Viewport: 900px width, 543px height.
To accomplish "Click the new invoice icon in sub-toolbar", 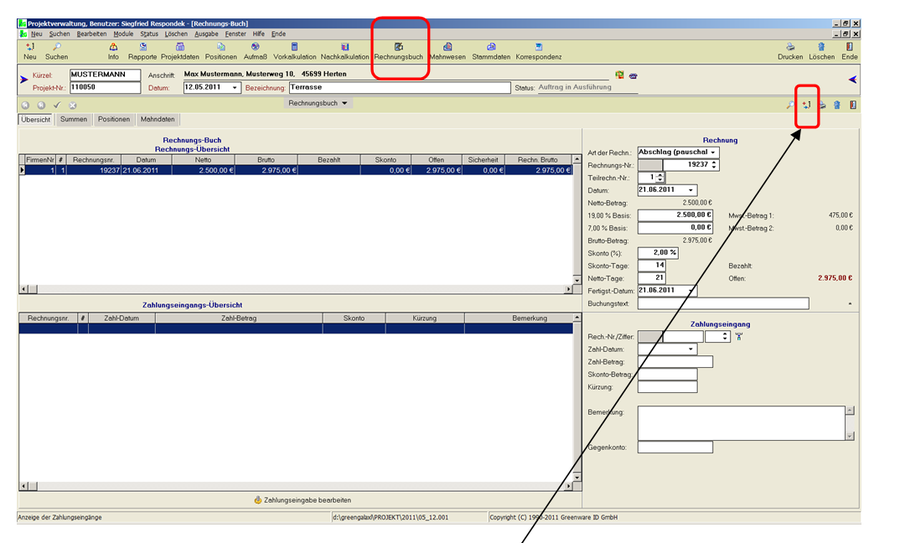I will coord(806,104).
